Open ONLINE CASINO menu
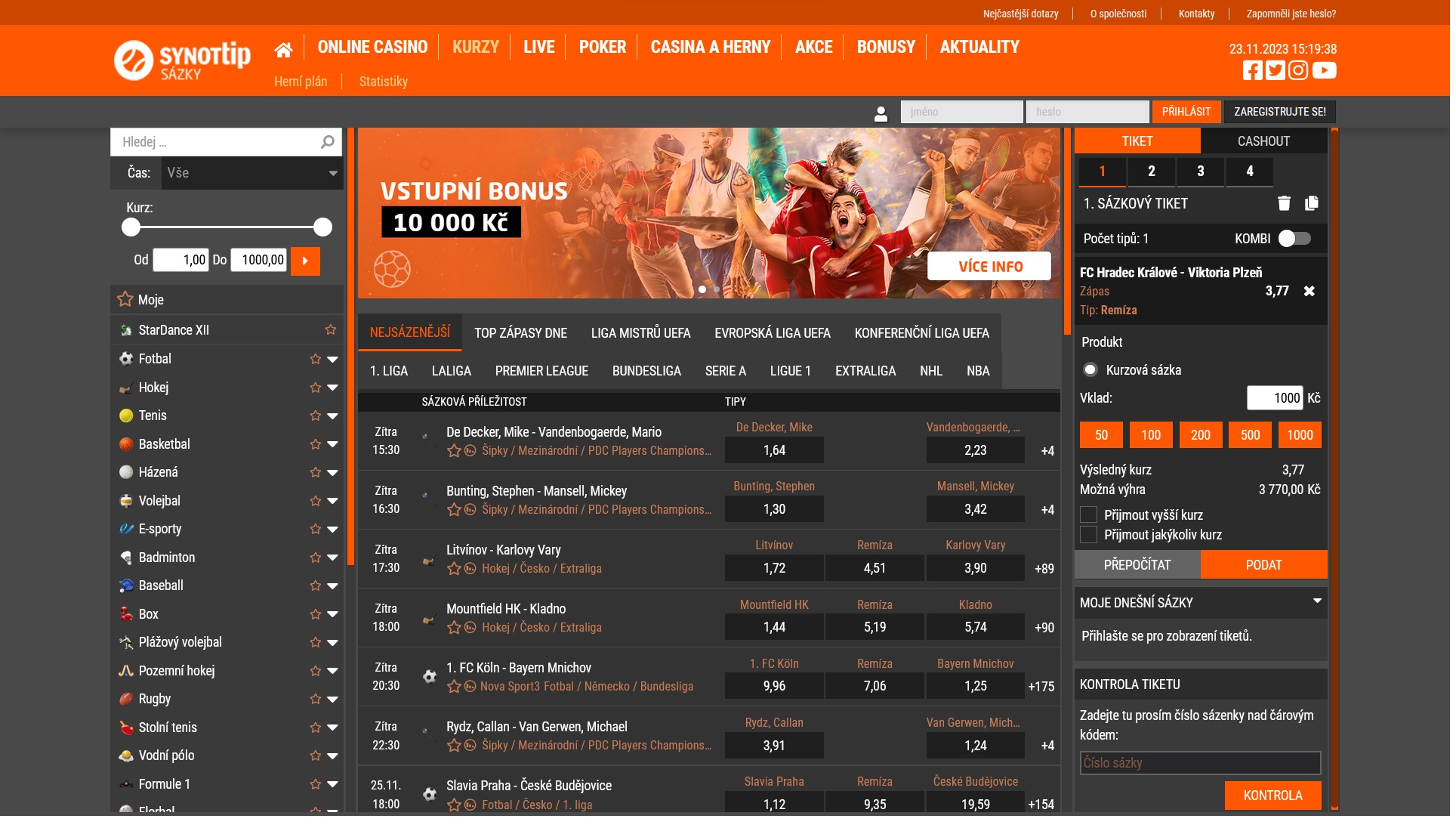Image resolution: width=1456 pixels, height=828 pixels. (372, 47)
